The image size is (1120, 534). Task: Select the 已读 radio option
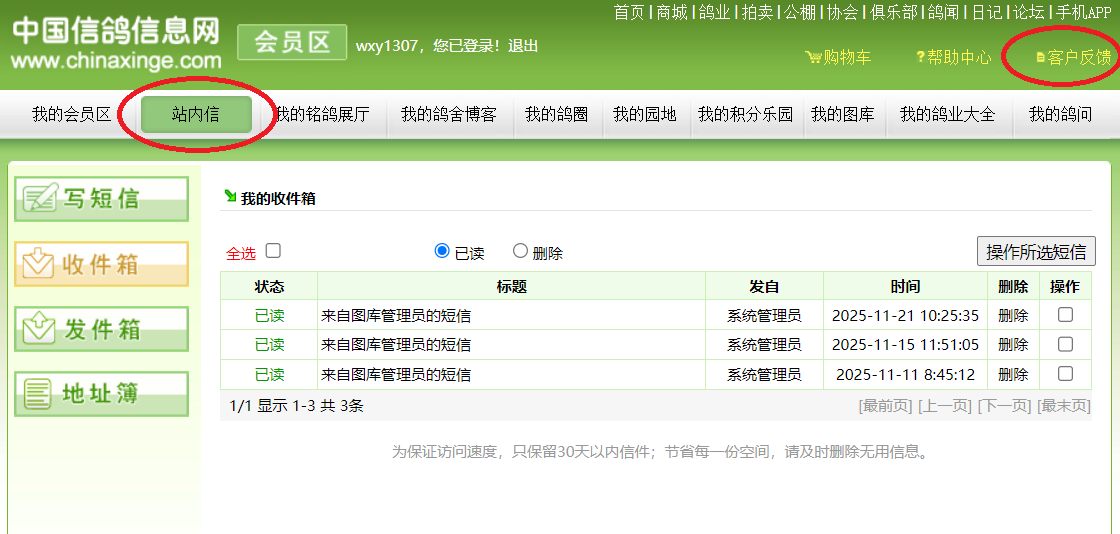coord(442,252)
